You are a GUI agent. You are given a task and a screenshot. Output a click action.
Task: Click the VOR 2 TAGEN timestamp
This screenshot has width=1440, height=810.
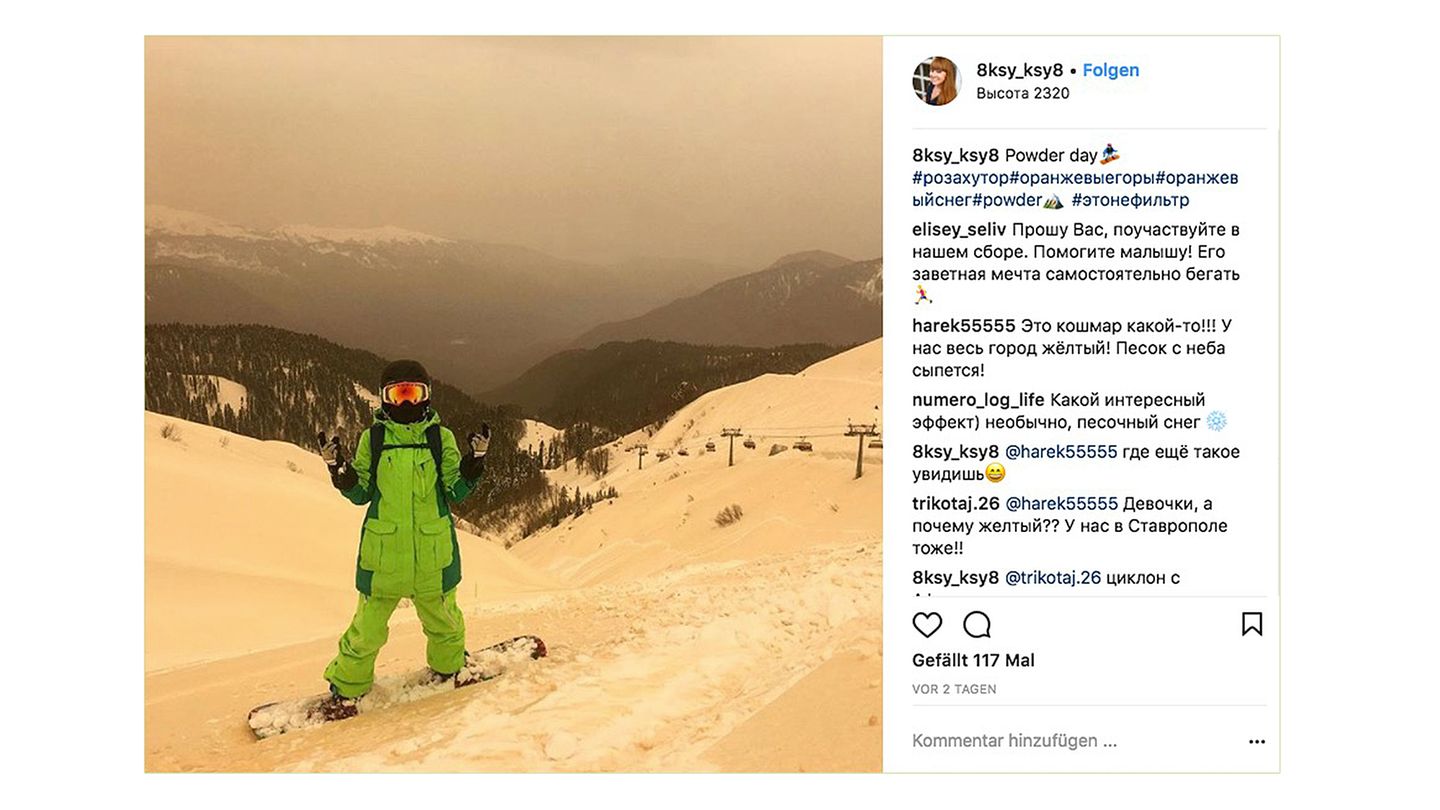pyautogui.click(x=954, y=690)
